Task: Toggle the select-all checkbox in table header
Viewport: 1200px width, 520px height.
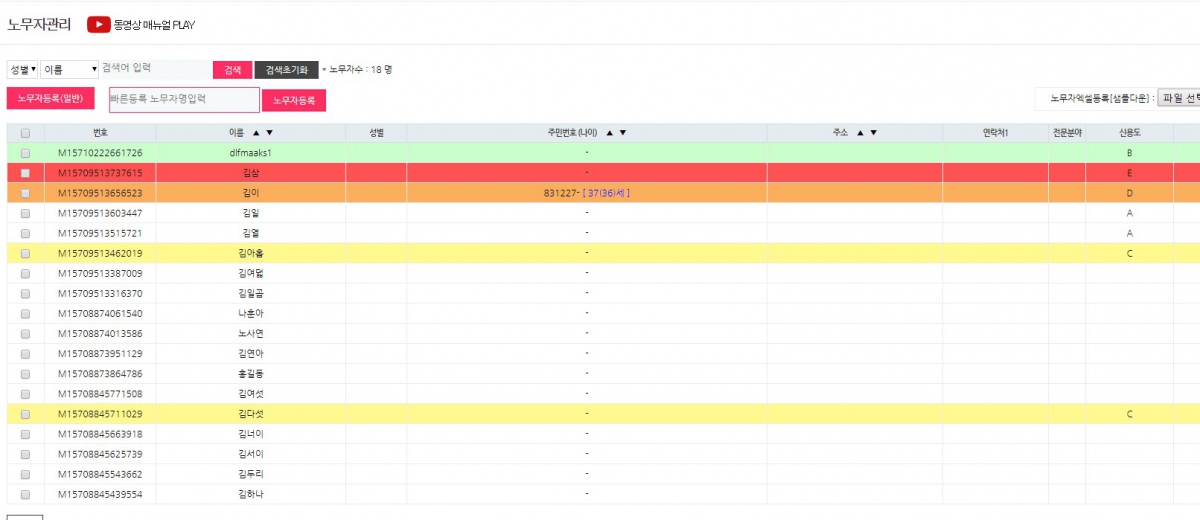Action: point(25,133)
